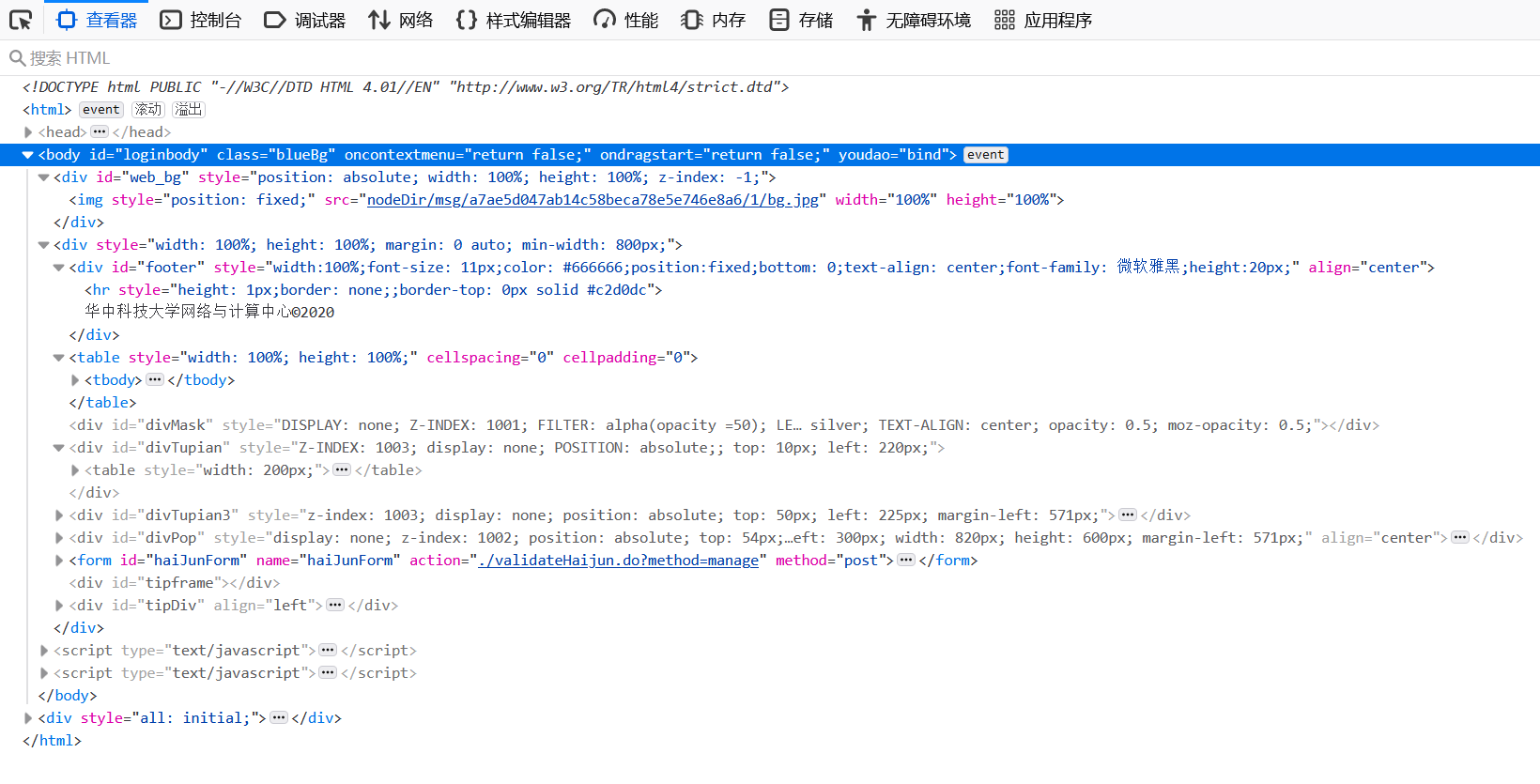Image resolution: width=1540 pixels, height=784 pixels.
Task: Click the youdao="bind" attribute
Action: (x=892, y=155)
